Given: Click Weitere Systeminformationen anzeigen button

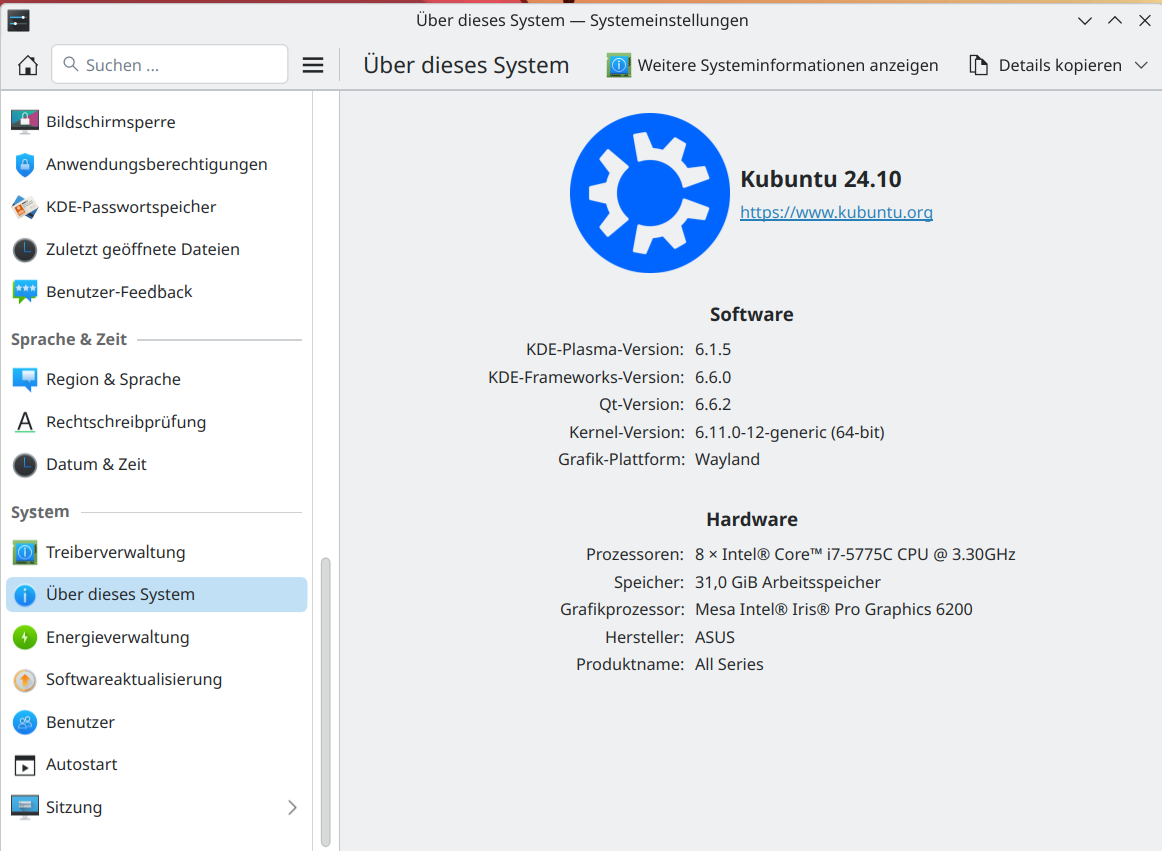Looking at the screenshot, I should point(772,65).
